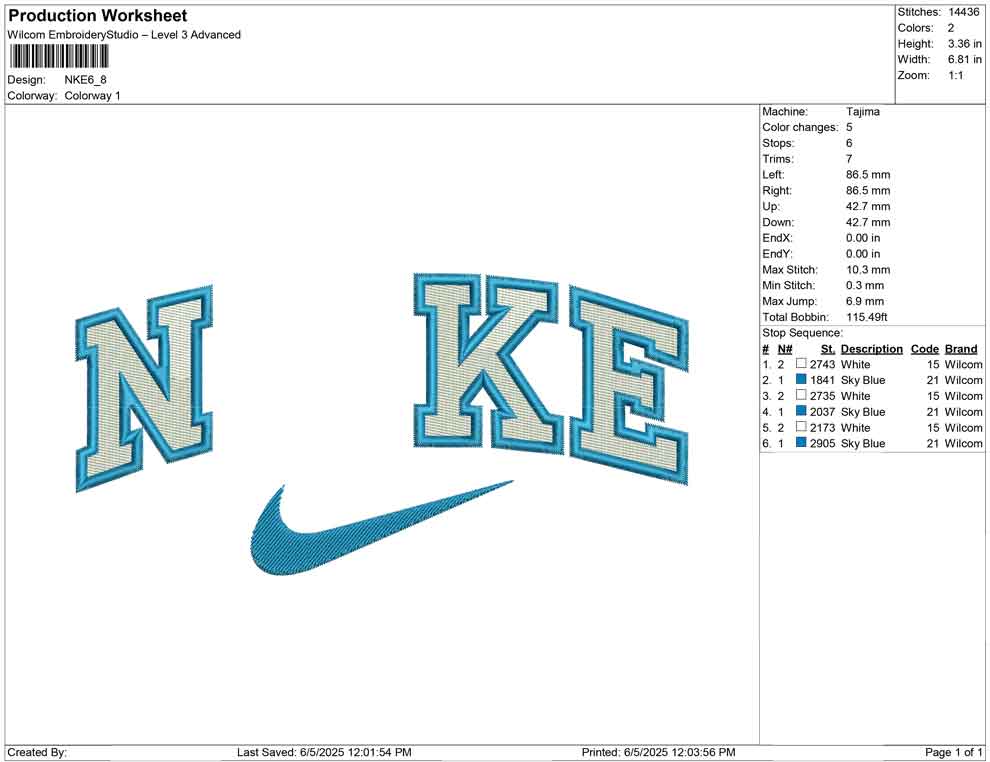Click the Max Stitch value 10.3 mm
The width and height of the screenshot is (990, 762).
[x=868, y=270]
